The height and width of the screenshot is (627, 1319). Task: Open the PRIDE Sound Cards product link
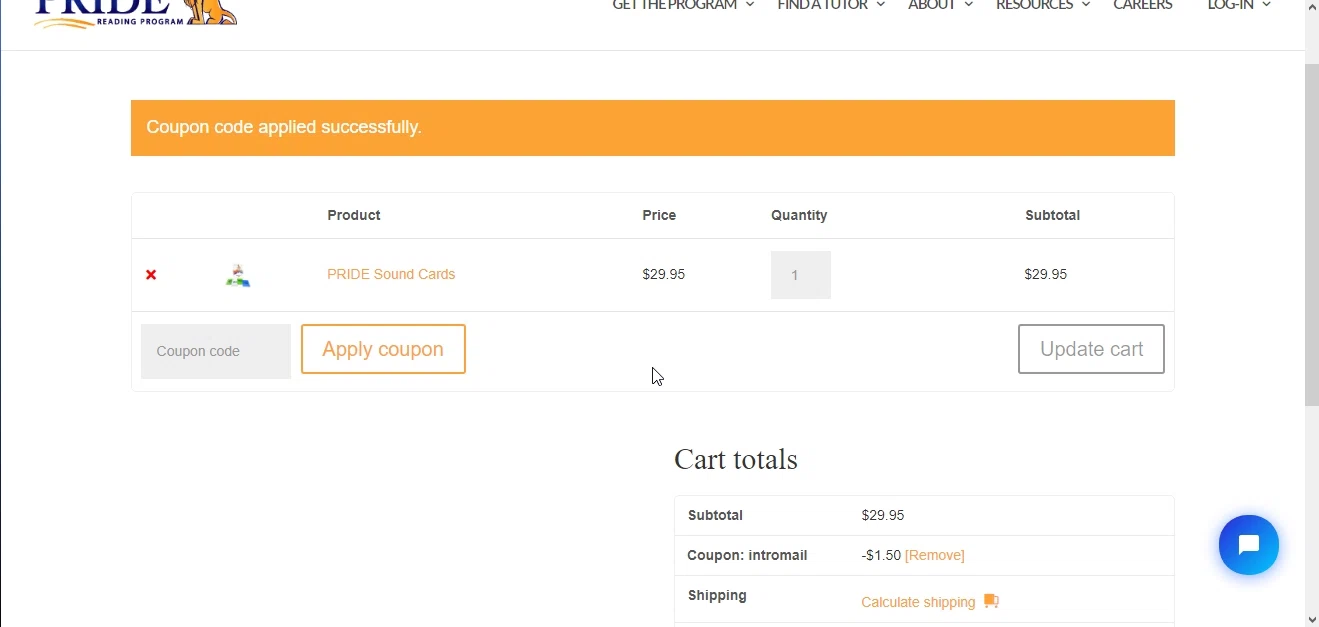(x=391, y=274)
